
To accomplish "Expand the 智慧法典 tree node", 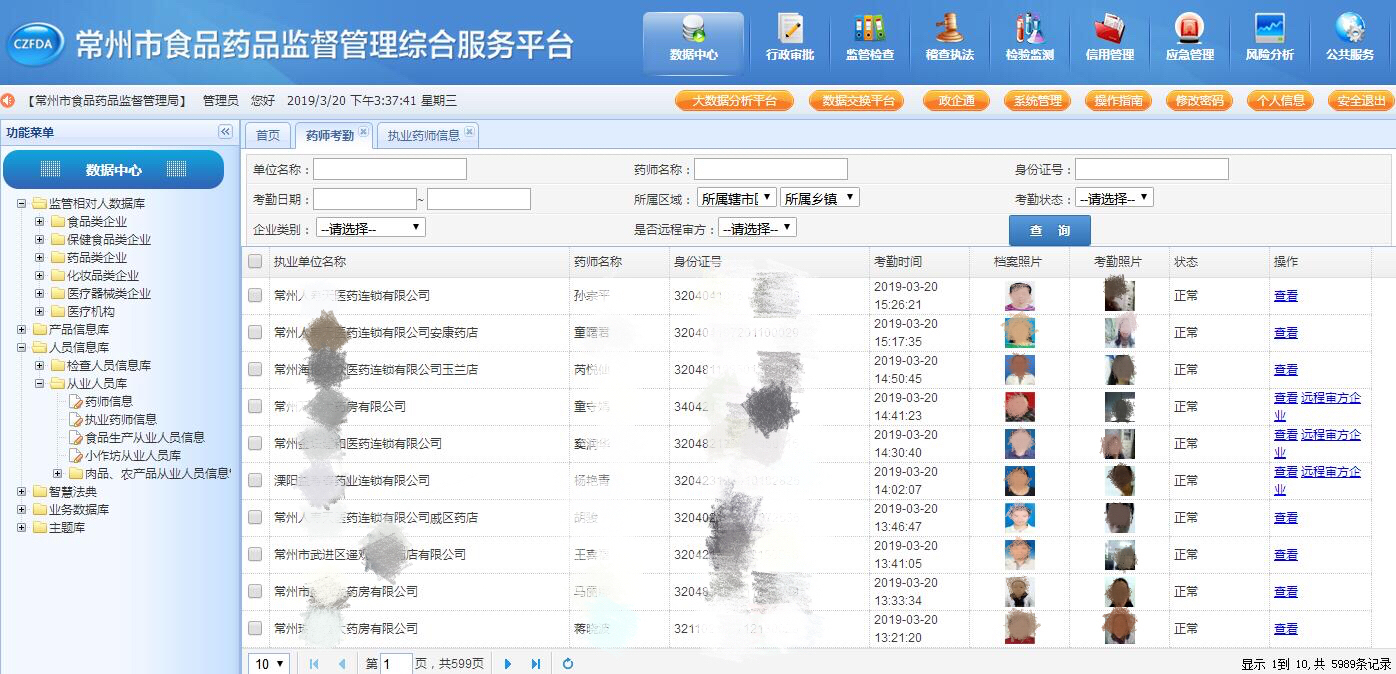I will 22,491.
